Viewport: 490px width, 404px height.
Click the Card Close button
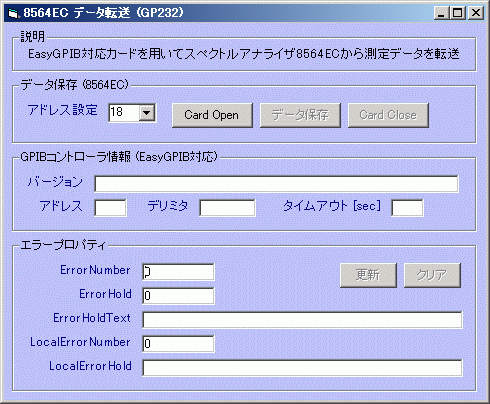388,115
